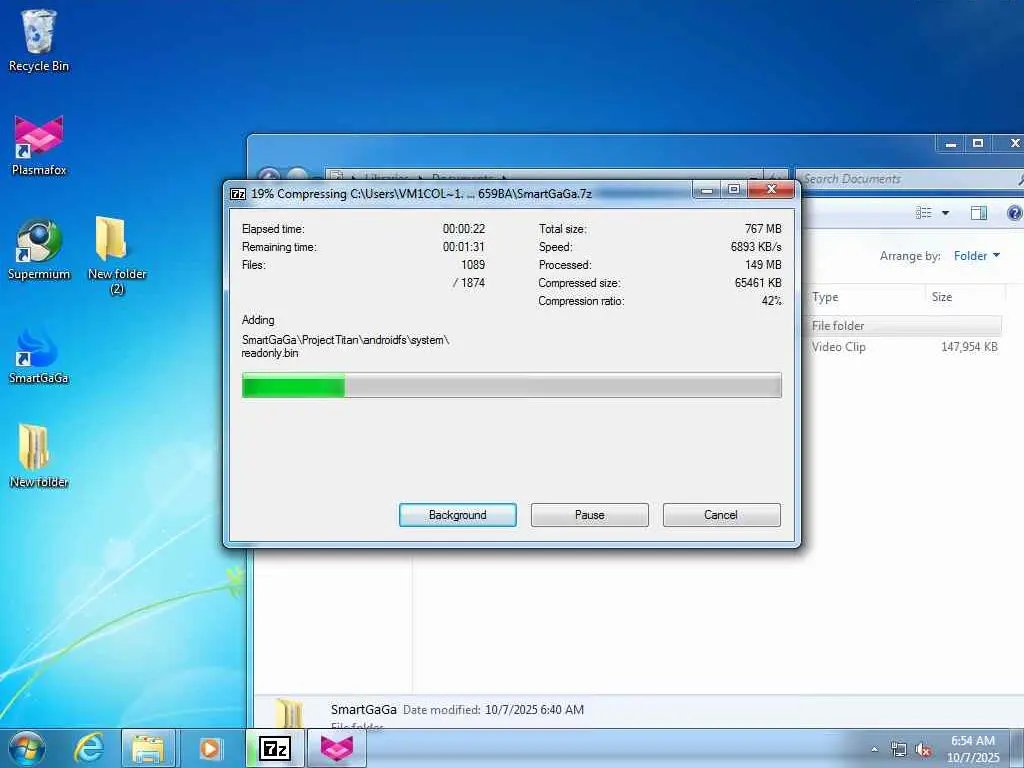The width and height of the screenshot is (1024, 768).
Task: Click the Search Documents field in Explorer
Action: tap(908, 179)
